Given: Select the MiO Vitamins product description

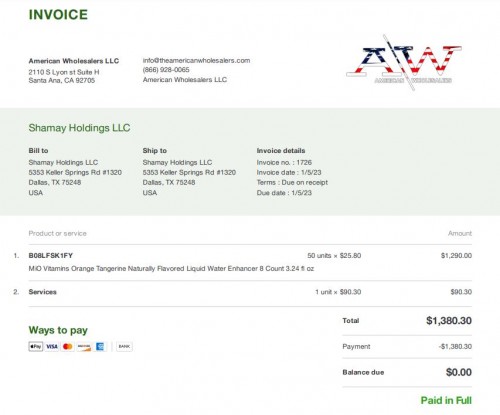Looking at the screenshot, I should point(171,269).
